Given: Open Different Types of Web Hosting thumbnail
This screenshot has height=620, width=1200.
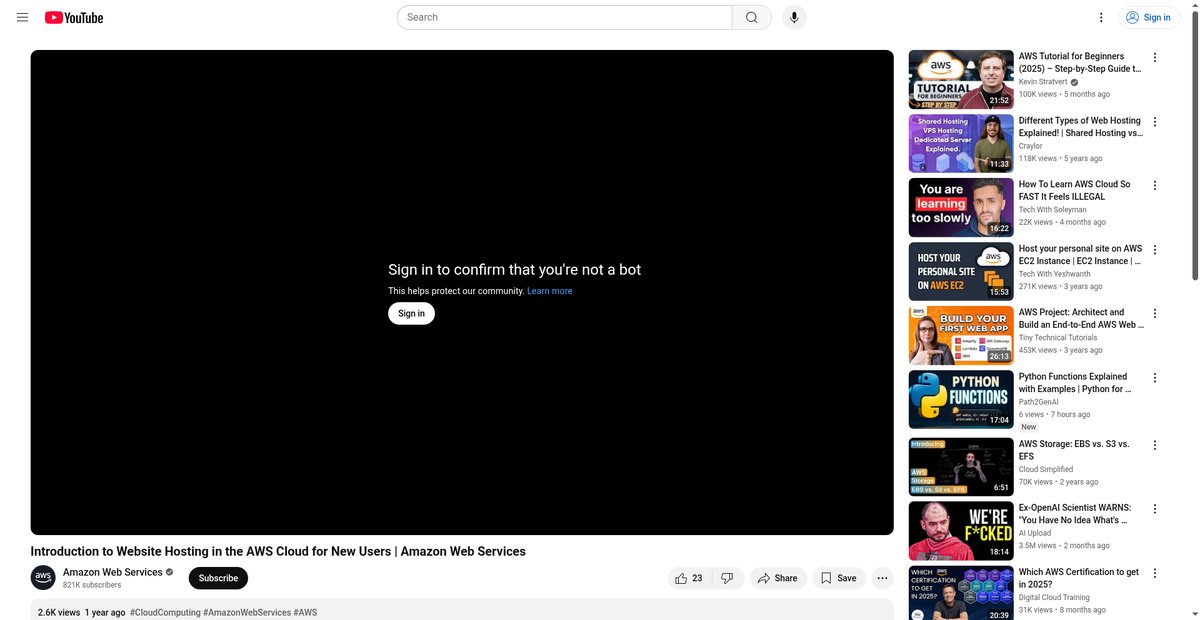Looking at the screenshot, I should coord(961,143).
